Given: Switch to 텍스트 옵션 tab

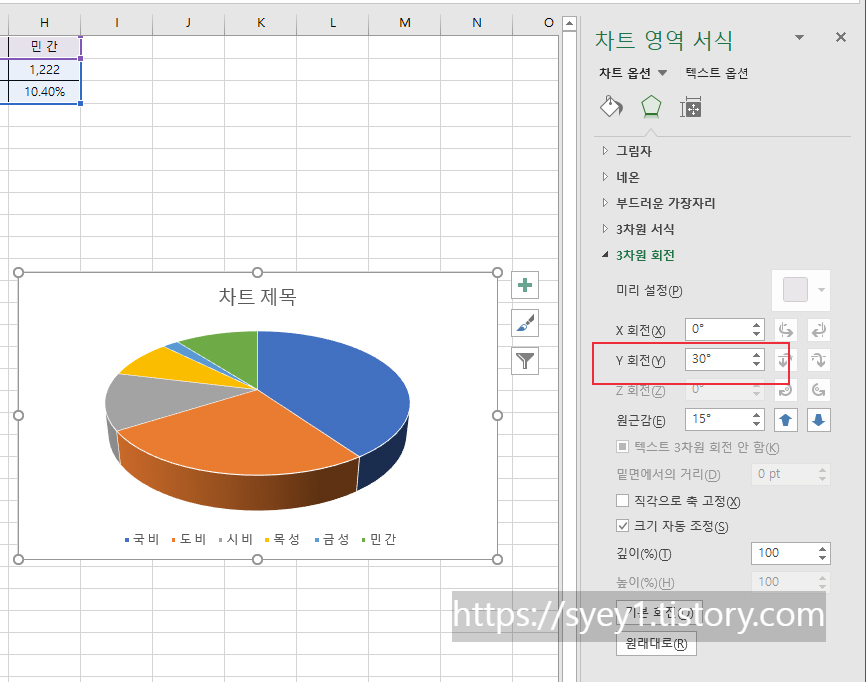Looking at the screenshot, I should [716, 73].
